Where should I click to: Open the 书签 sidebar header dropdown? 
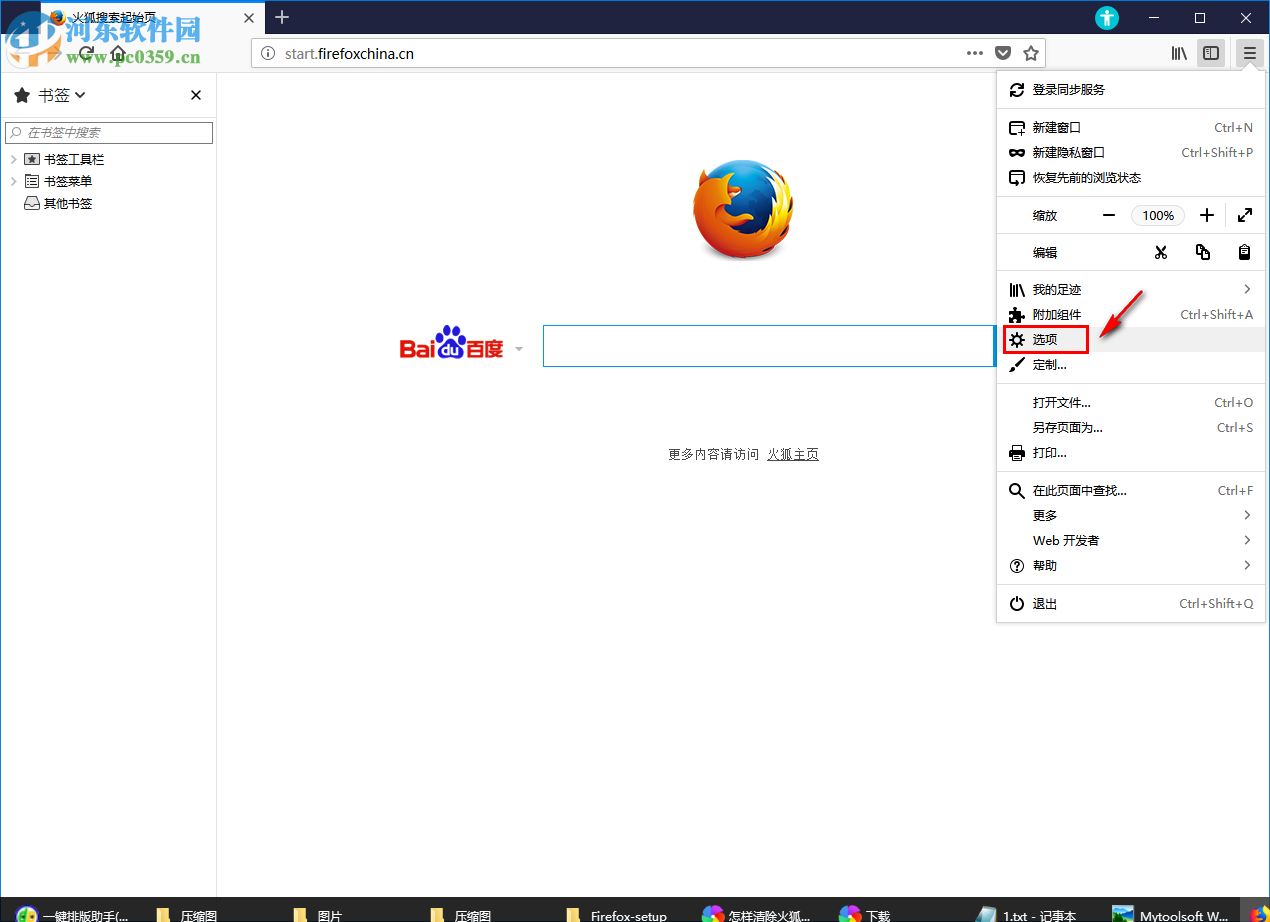50,95
